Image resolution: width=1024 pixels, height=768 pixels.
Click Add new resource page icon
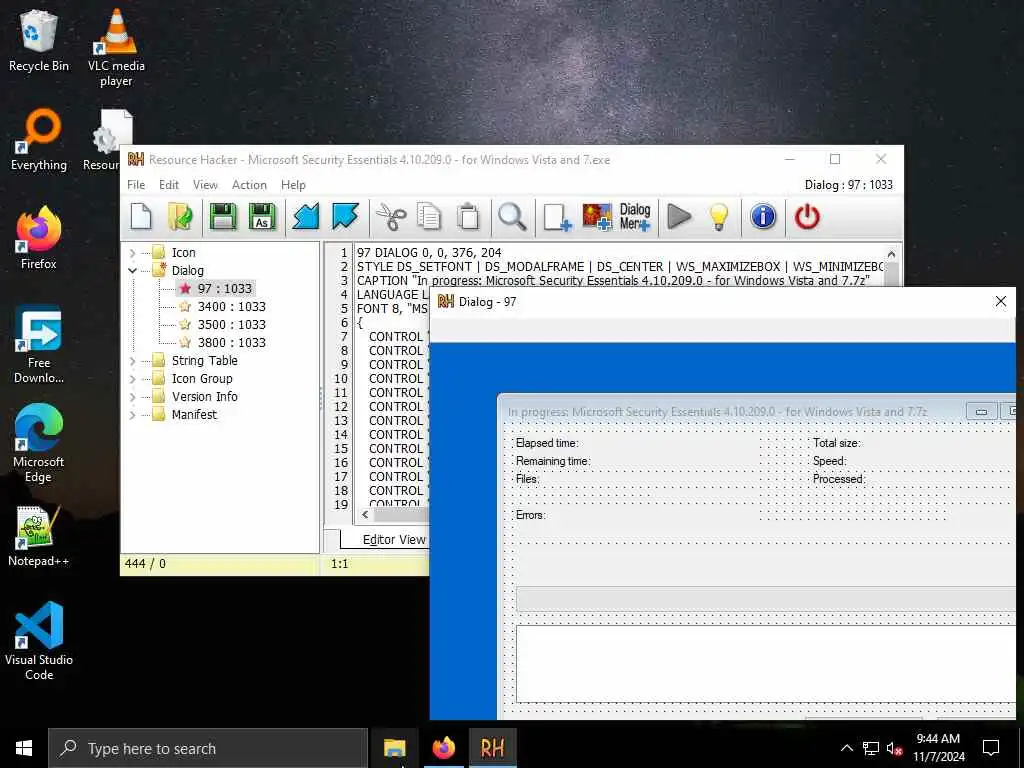tap(557, 217)
